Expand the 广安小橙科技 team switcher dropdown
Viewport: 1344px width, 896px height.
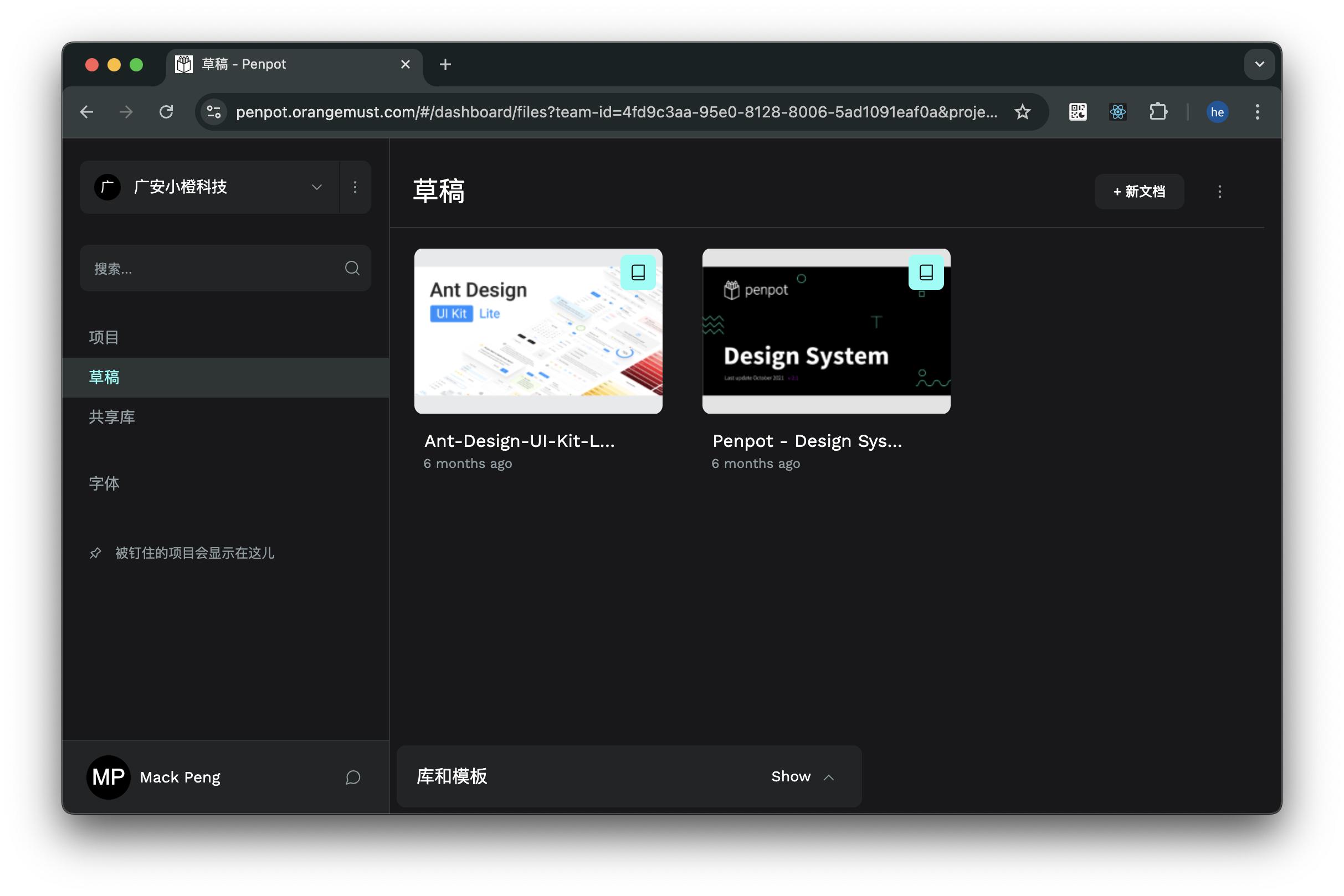[316, 187]
